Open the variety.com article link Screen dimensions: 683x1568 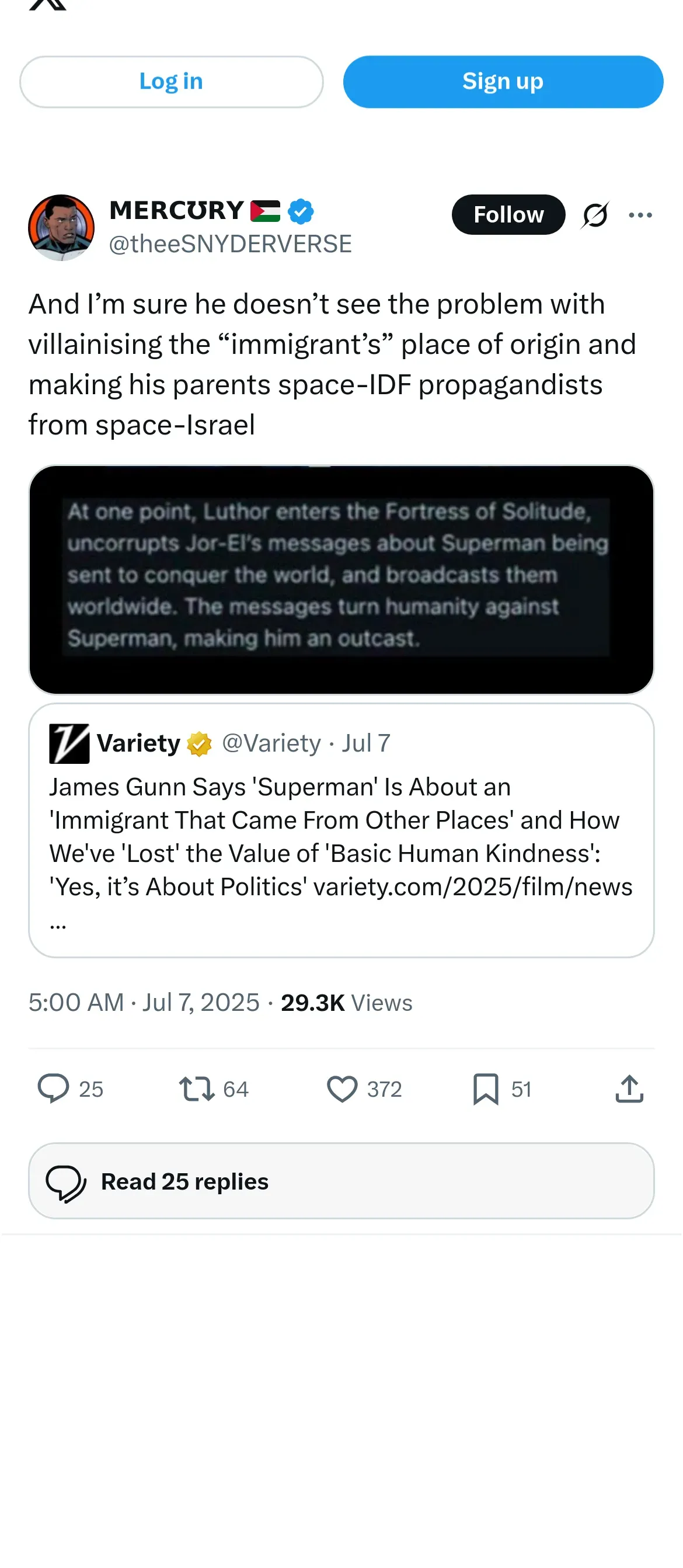473,887
